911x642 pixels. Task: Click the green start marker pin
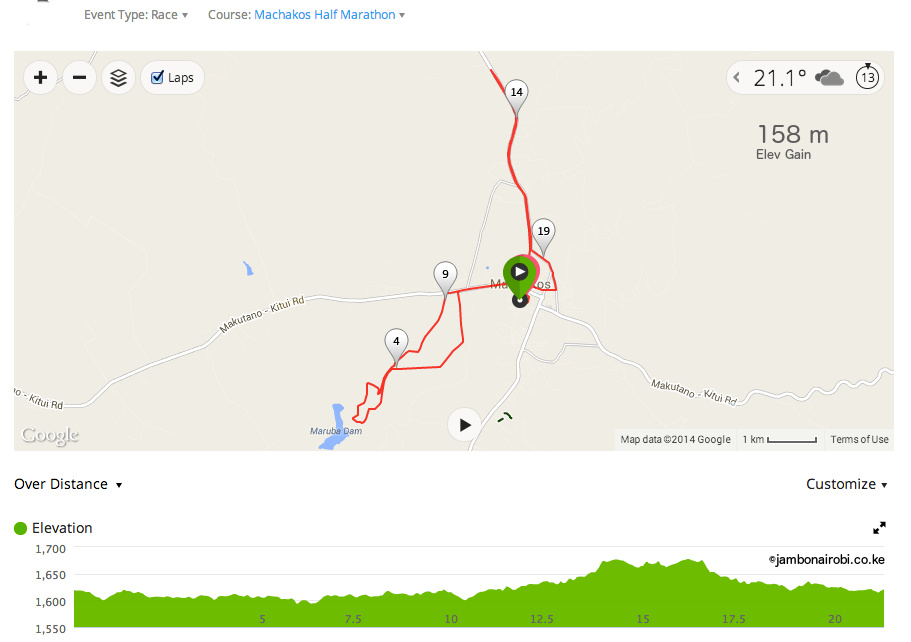pyautogui.click(x=519, y=275)
